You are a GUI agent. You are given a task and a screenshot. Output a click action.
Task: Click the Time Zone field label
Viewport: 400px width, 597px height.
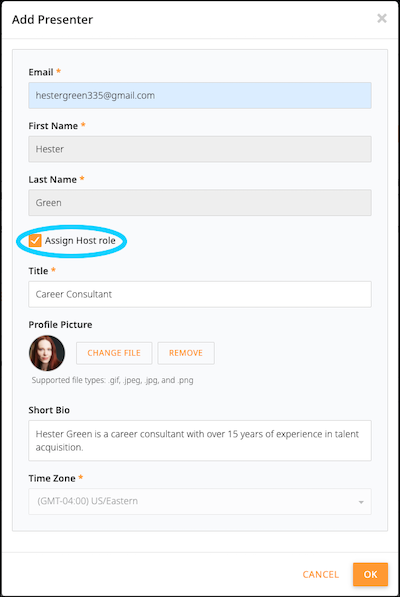(x=52, y=478)
